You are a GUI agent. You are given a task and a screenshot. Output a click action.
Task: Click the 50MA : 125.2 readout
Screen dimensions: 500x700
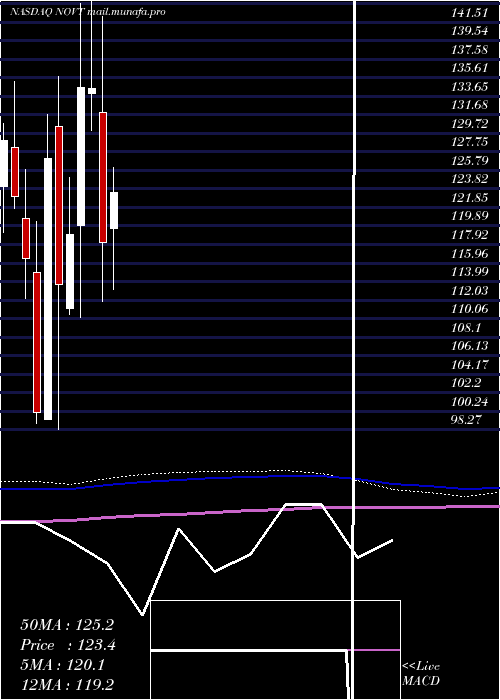coord(67,625)
